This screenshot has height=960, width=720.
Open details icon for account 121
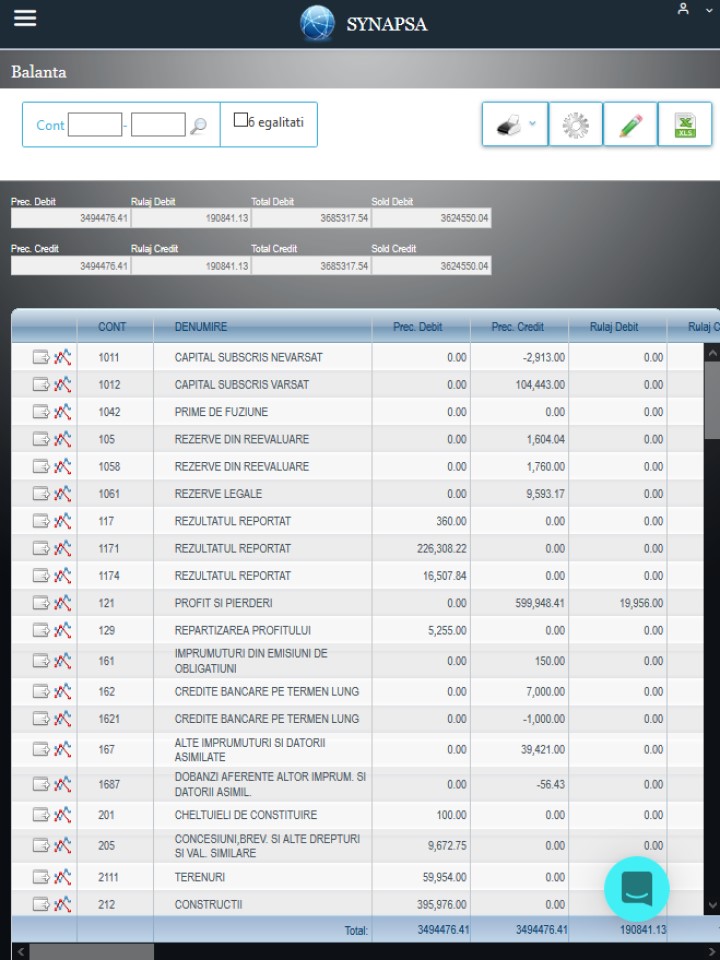tap(41, 603)
